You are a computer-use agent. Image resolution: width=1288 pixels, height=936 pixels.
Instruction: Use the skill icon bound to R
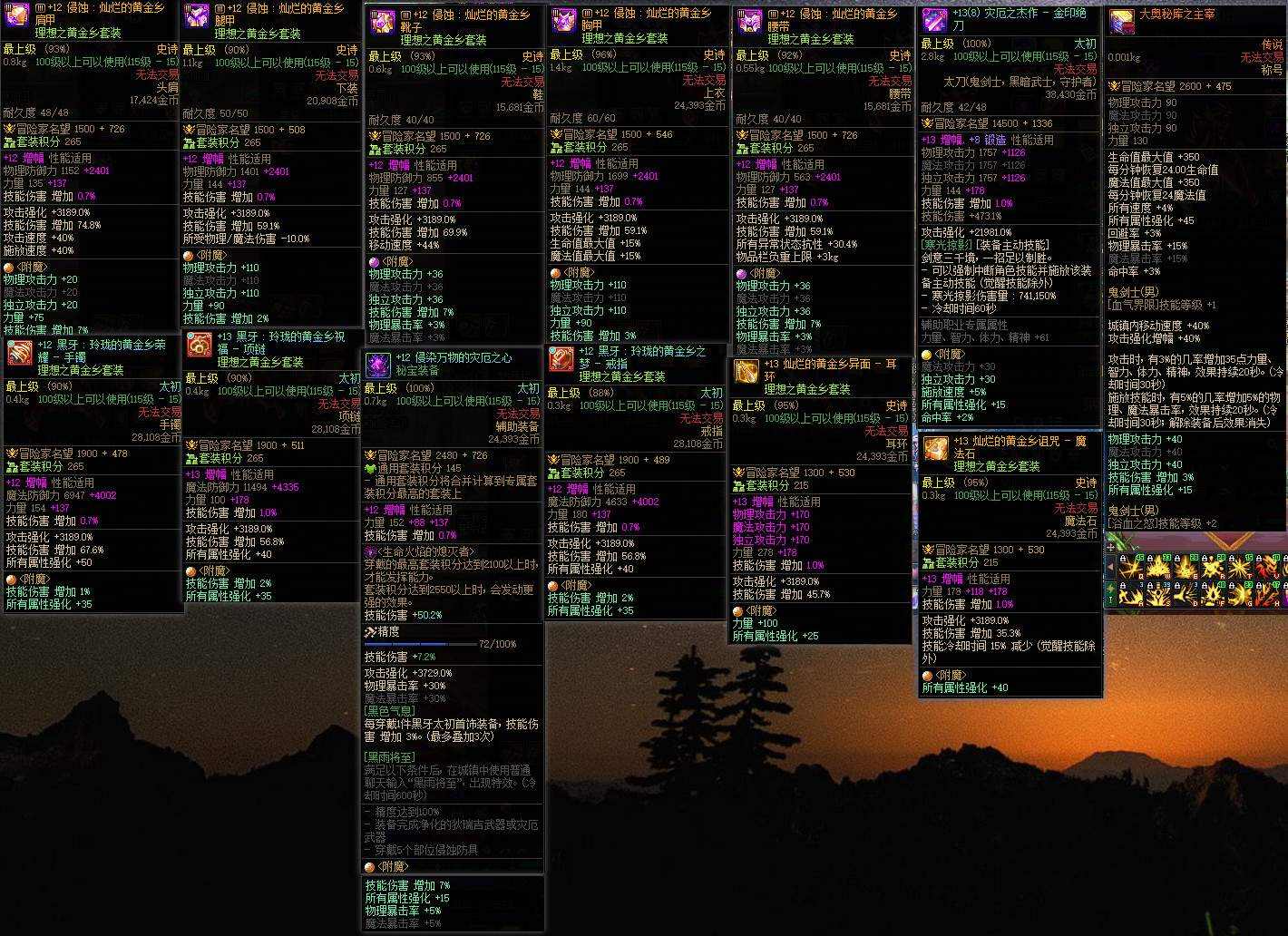coord(1213,569)
